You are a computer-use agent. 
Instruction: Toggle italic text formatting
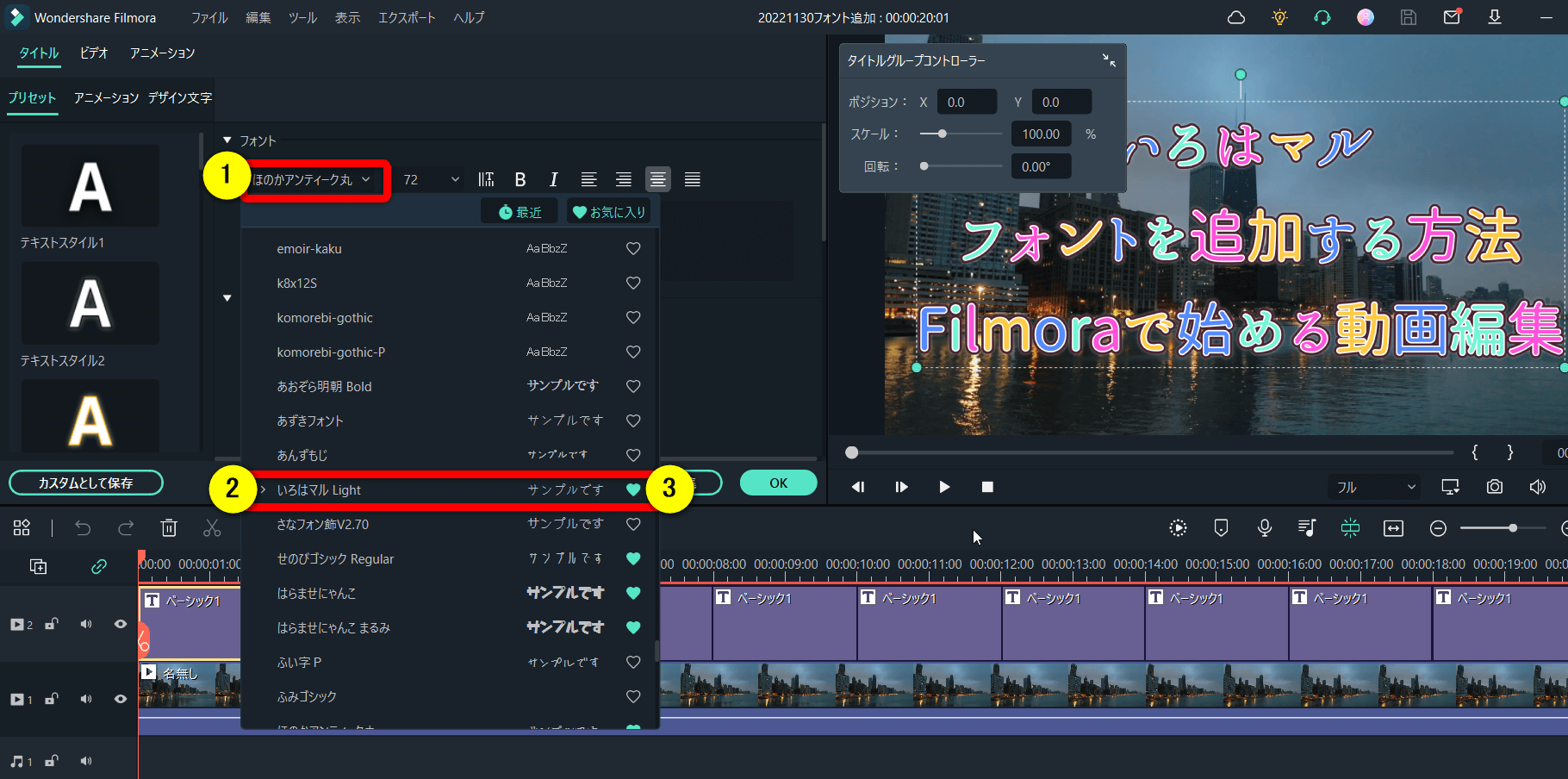coord(553,179)
